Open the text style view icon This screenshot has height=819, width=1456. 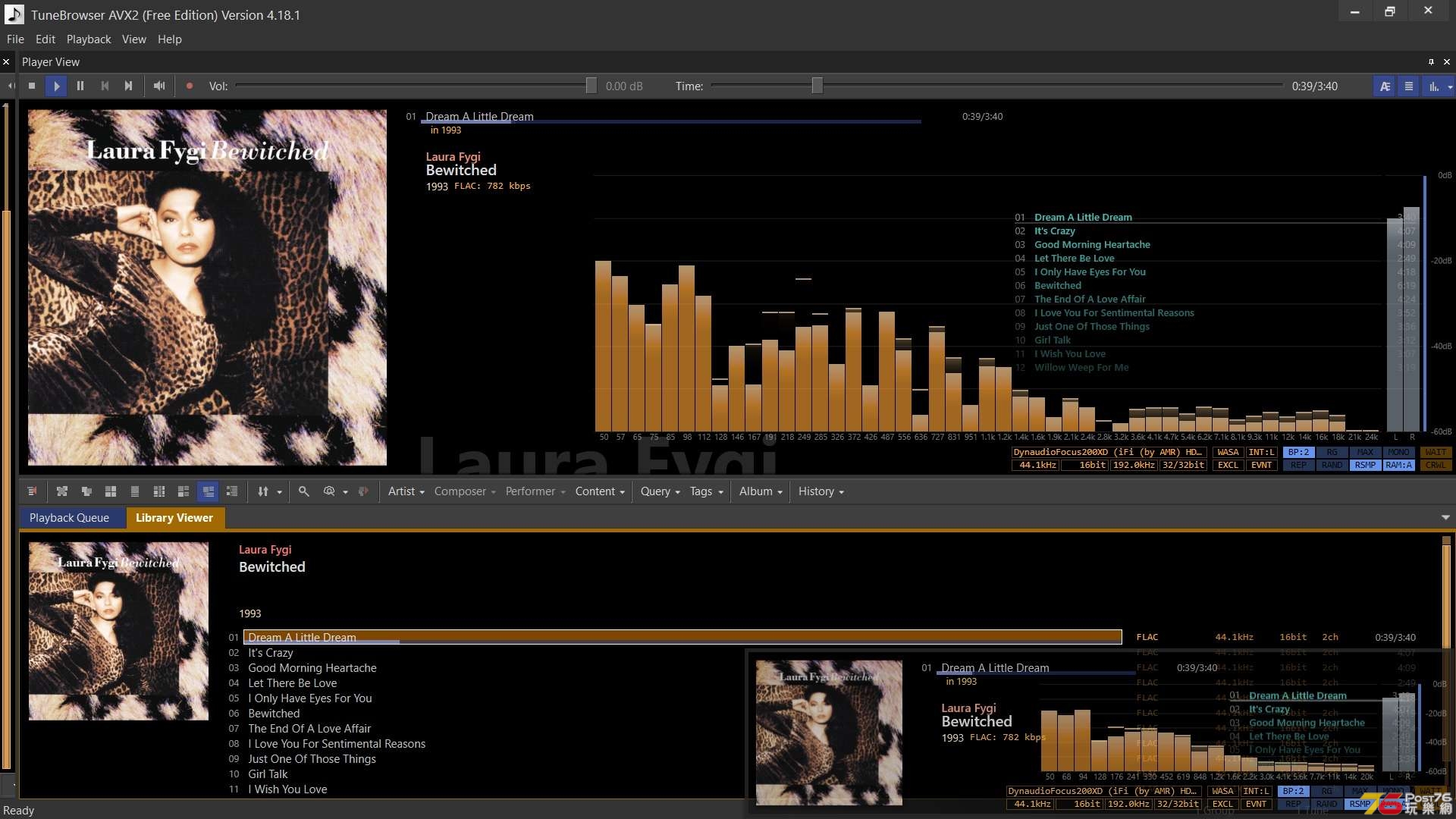pyautogui.click(x=1385, y=86)
